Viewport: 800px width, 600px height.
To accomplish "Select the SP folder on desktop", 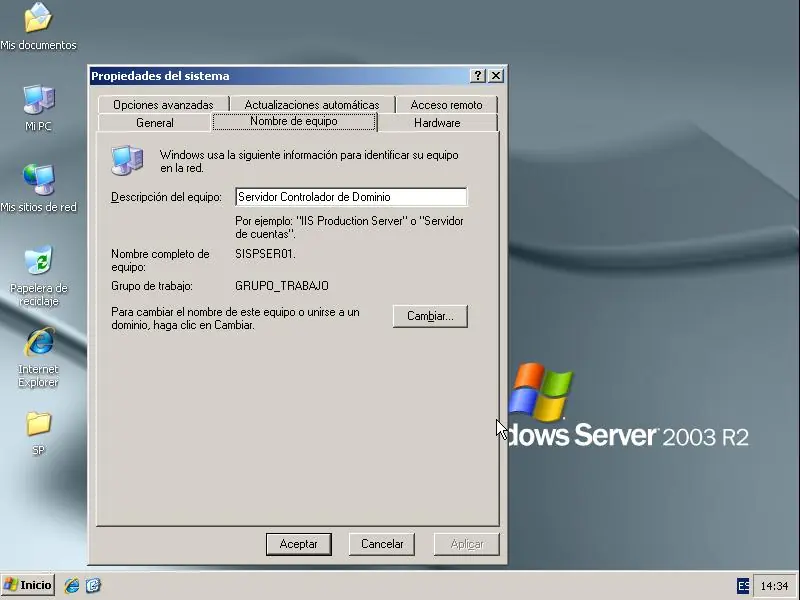I will pyautogui.click(x=38, y=433).
